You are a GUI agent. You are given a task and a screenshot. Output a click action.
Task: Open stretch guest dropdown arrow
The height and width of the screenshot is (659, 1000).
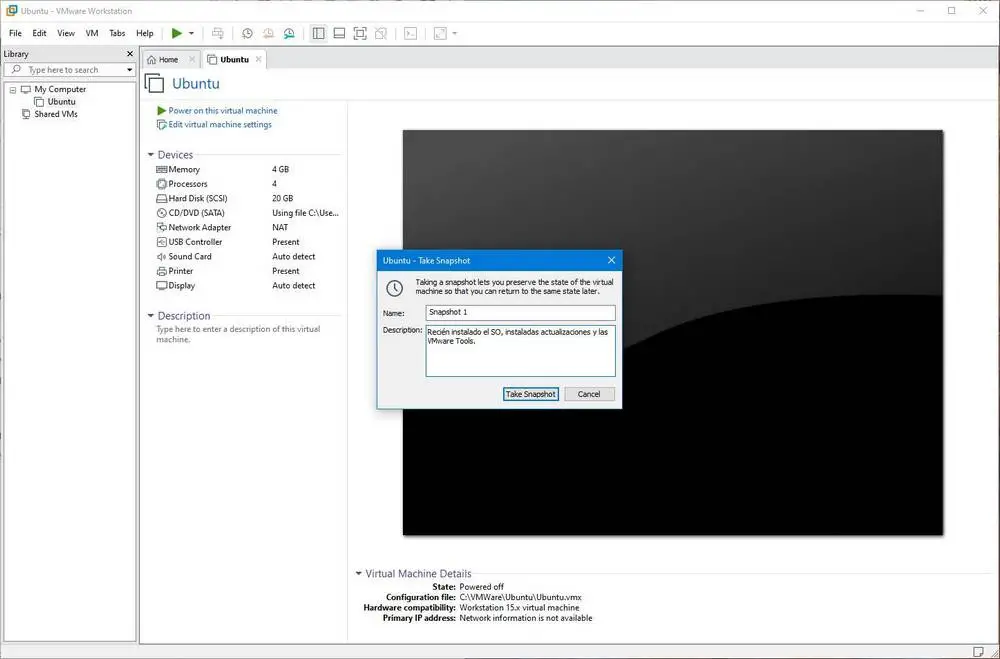tap(455, 33)
